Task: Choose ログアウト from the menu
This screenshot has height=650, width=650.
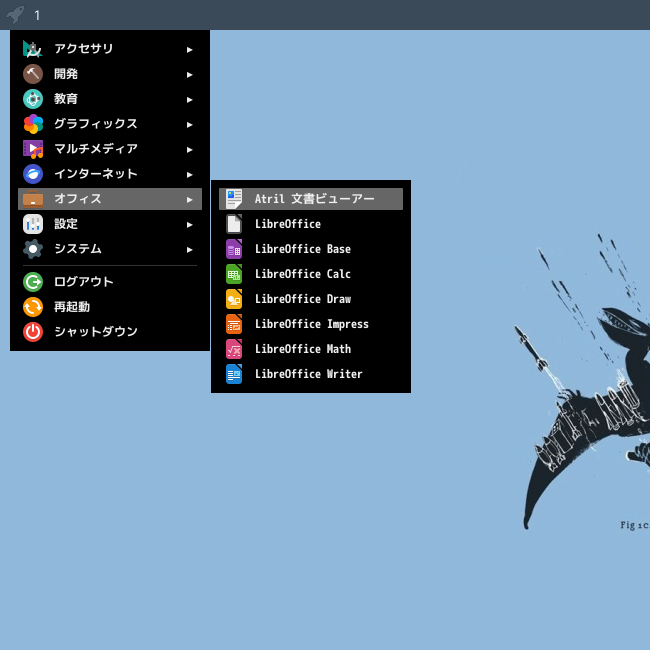Action: [x=110, y=282]
